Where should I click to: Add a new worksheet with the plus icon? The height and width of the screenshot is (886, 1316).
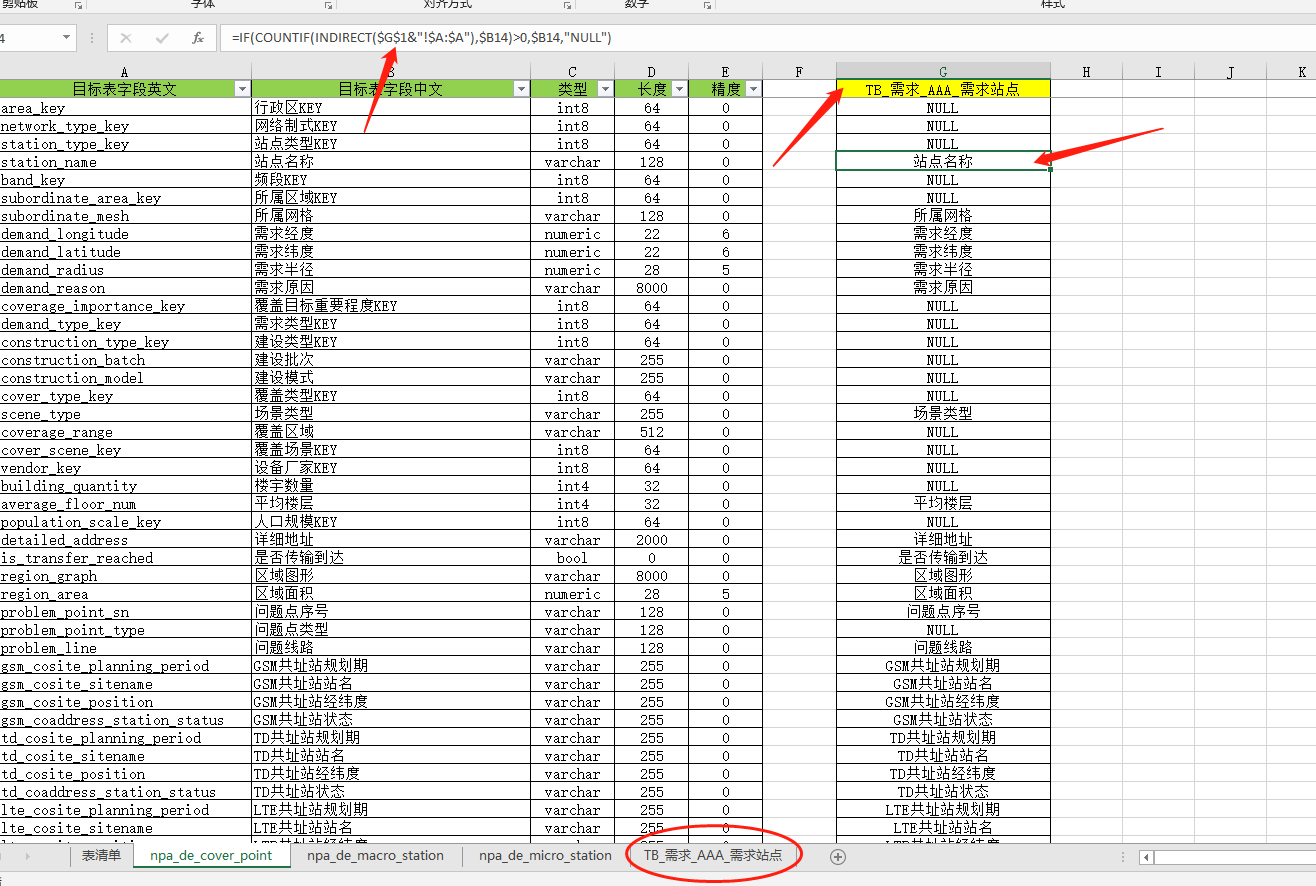pyautogui.click(x=838, y=856)
